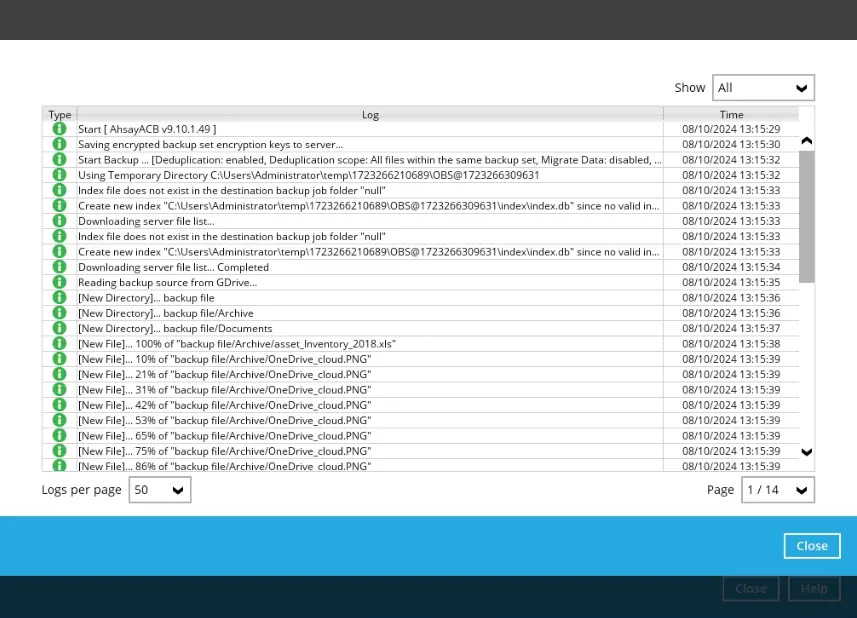This screenshot has height=618, width=857.
Task: Click the scrollbar down arrow
Action: (x=806, y=453)
